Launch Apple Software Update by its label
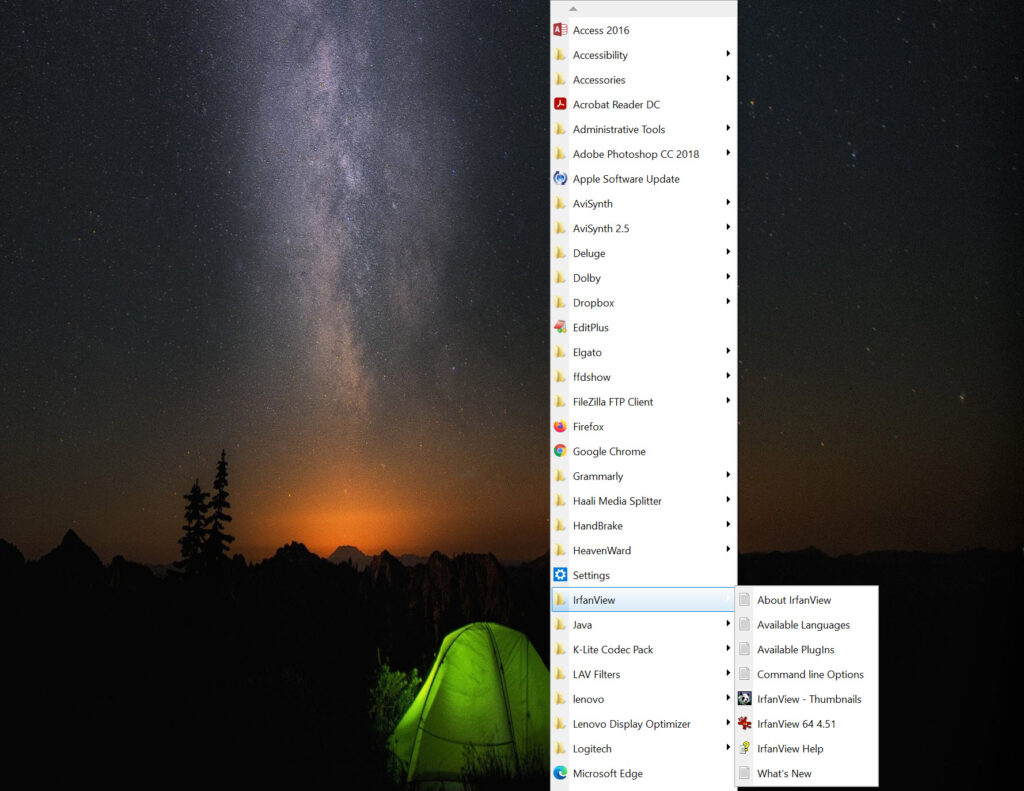The height and width of the screenshot is (791, 1024). click(x=626, y=179)
